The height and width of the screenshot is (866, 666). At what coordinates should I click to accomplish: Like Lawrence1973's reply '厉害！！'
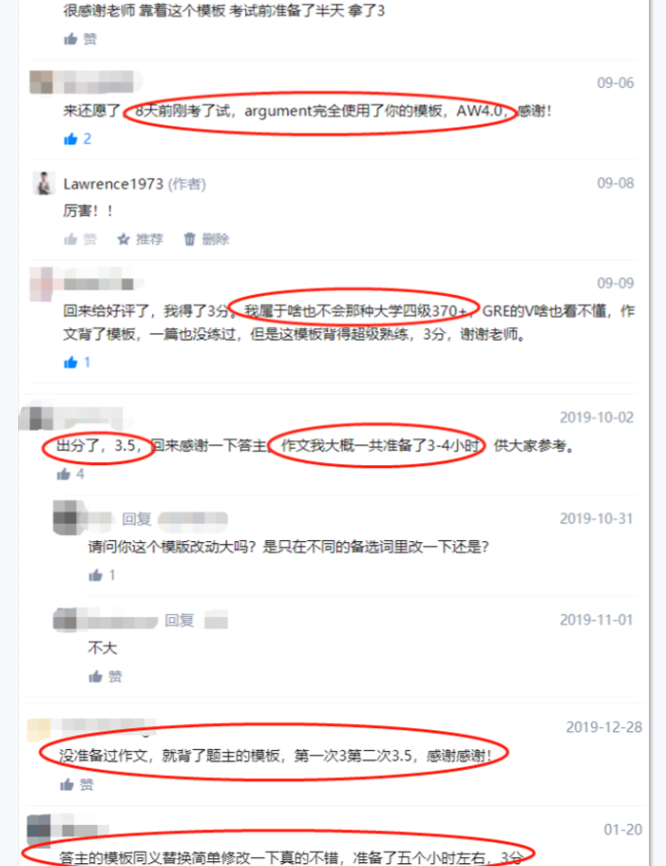tap(80, 239)
